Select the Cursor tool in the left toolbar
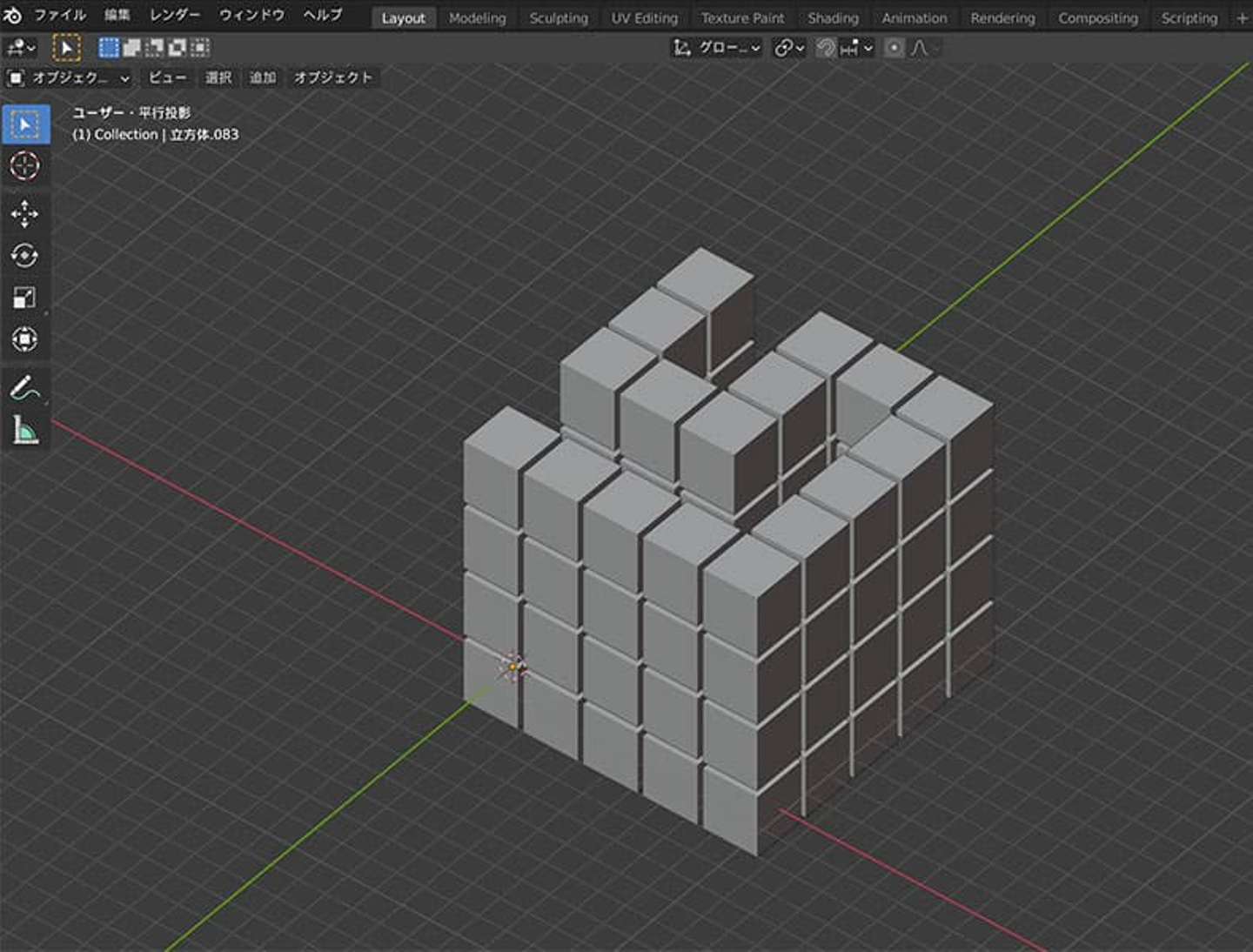Image resolution: width=1253 pixels, height=952 pixels. coord(24,165)
